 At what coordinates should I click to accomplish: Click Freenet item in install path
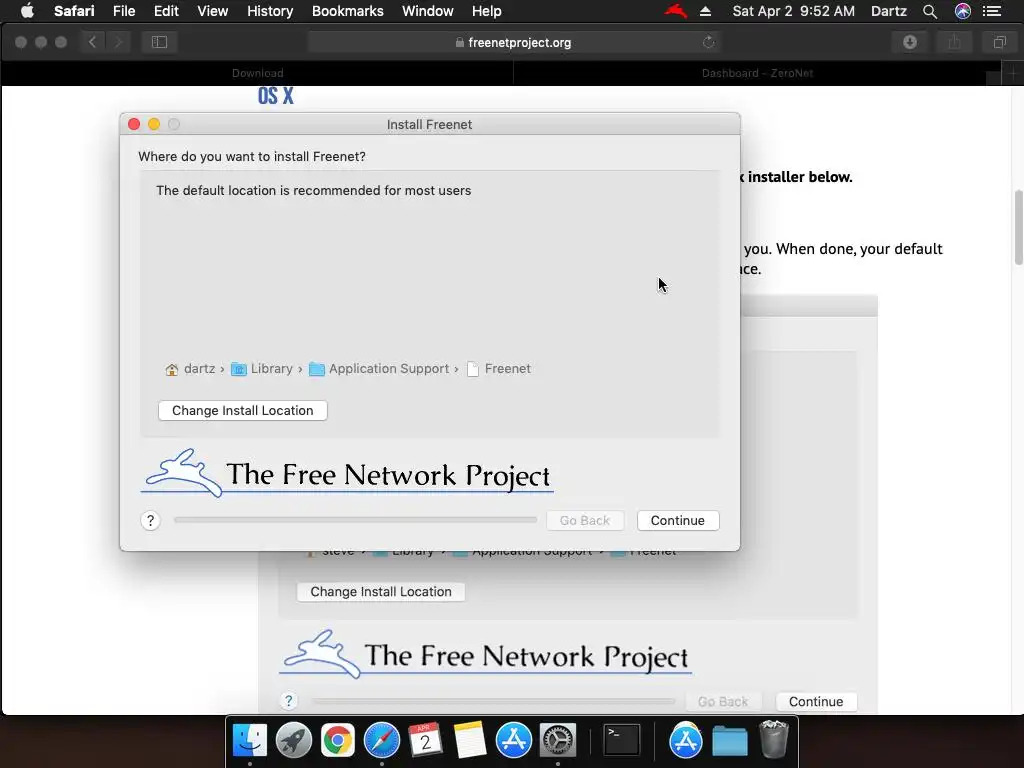pos(499,369)
